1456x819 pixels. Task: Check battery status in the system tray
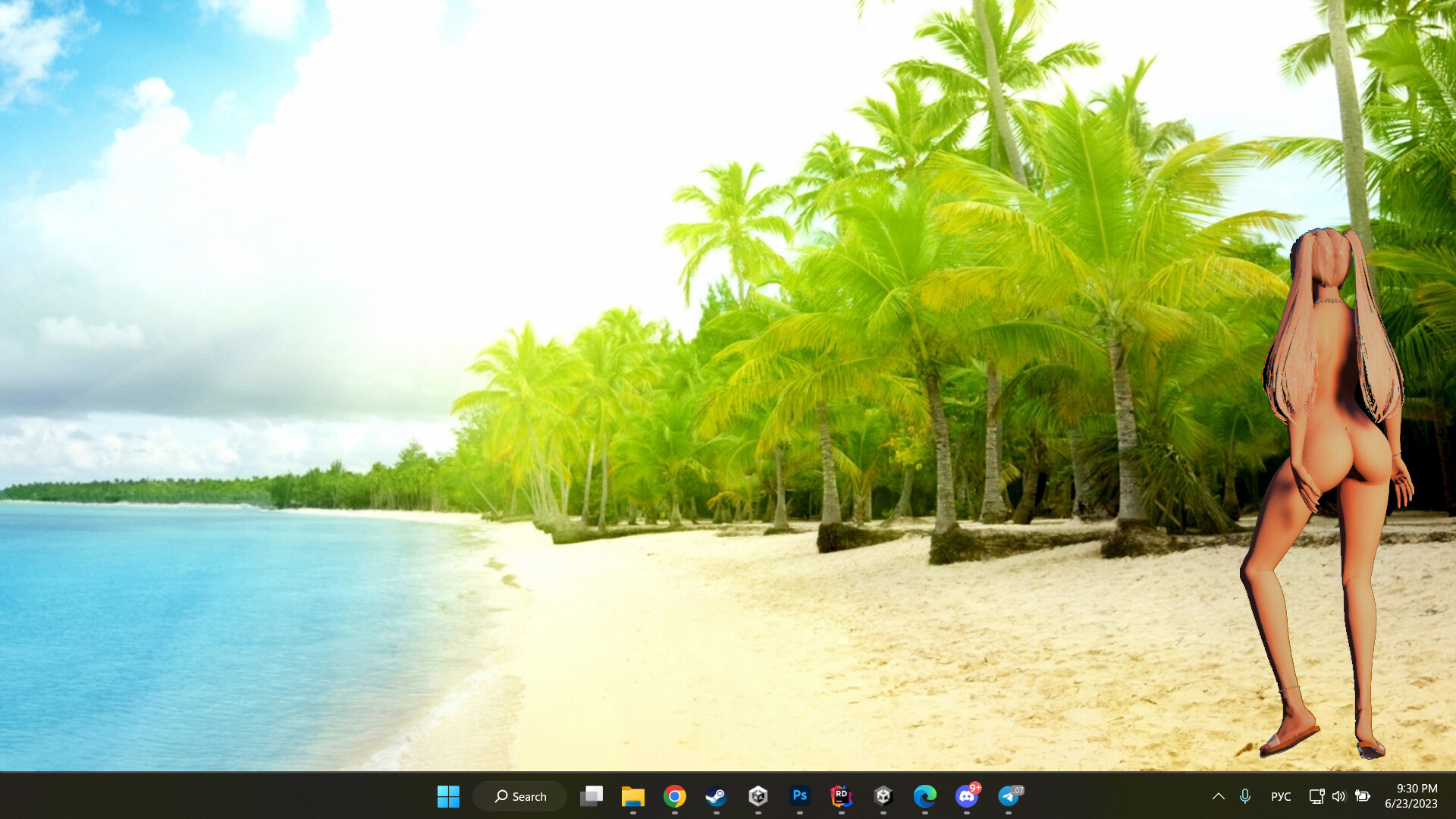tap(1363, 796)
